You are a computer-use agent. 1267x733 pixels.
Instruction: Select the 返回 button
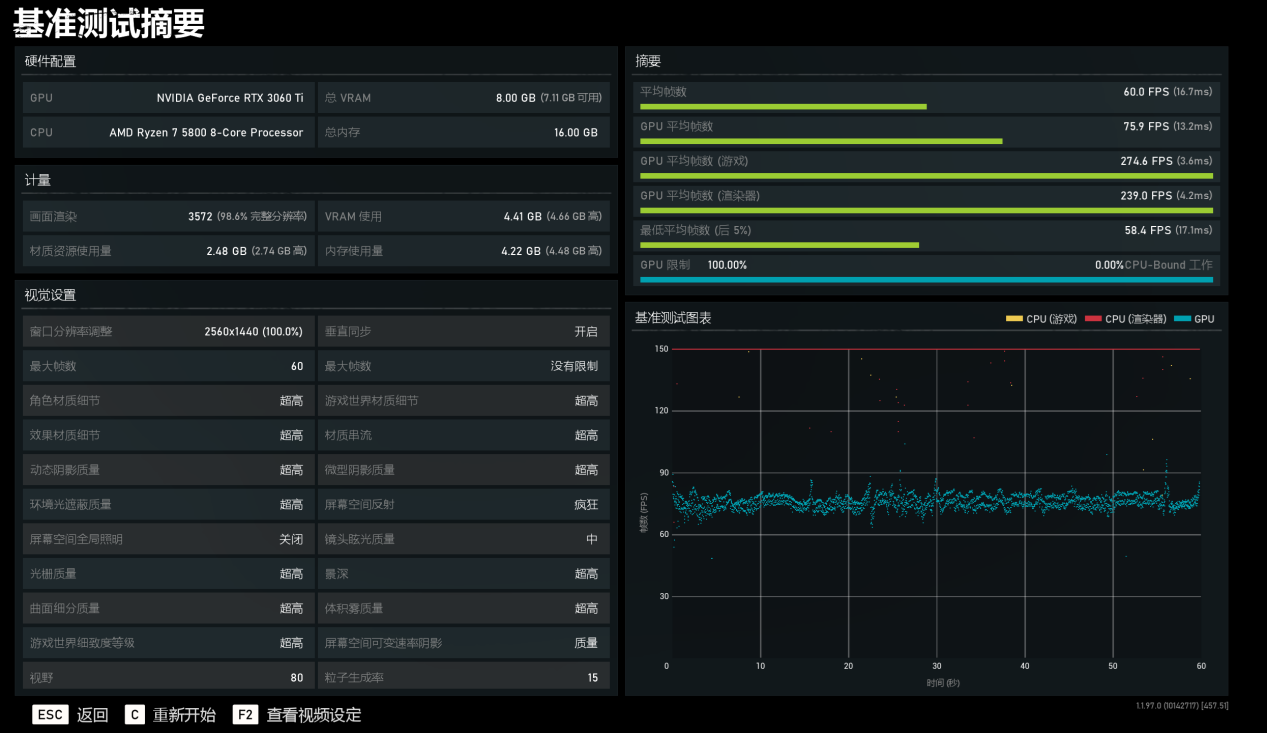93,715
